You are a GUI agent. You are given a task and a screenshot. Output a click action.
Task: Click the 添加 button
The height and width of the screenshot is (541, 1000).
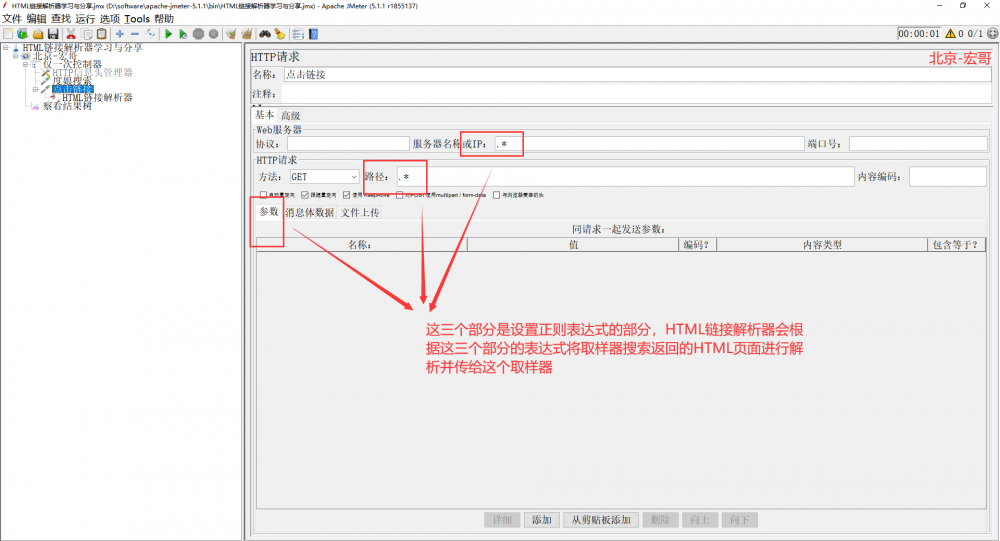(x=541, y=520)
